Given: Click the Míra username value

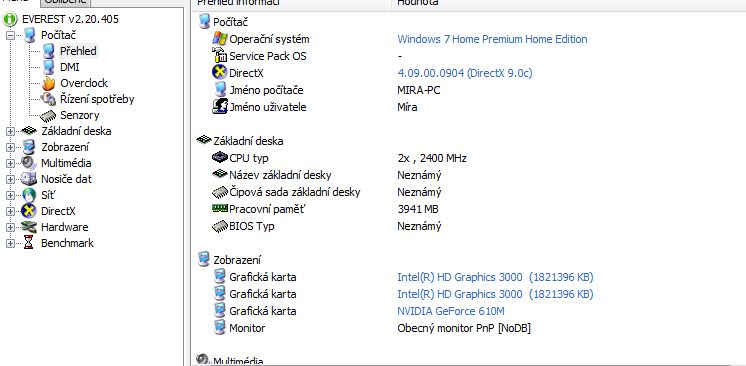Looking at the screenshot, I should pyautogui.click(x=407, y=107).
